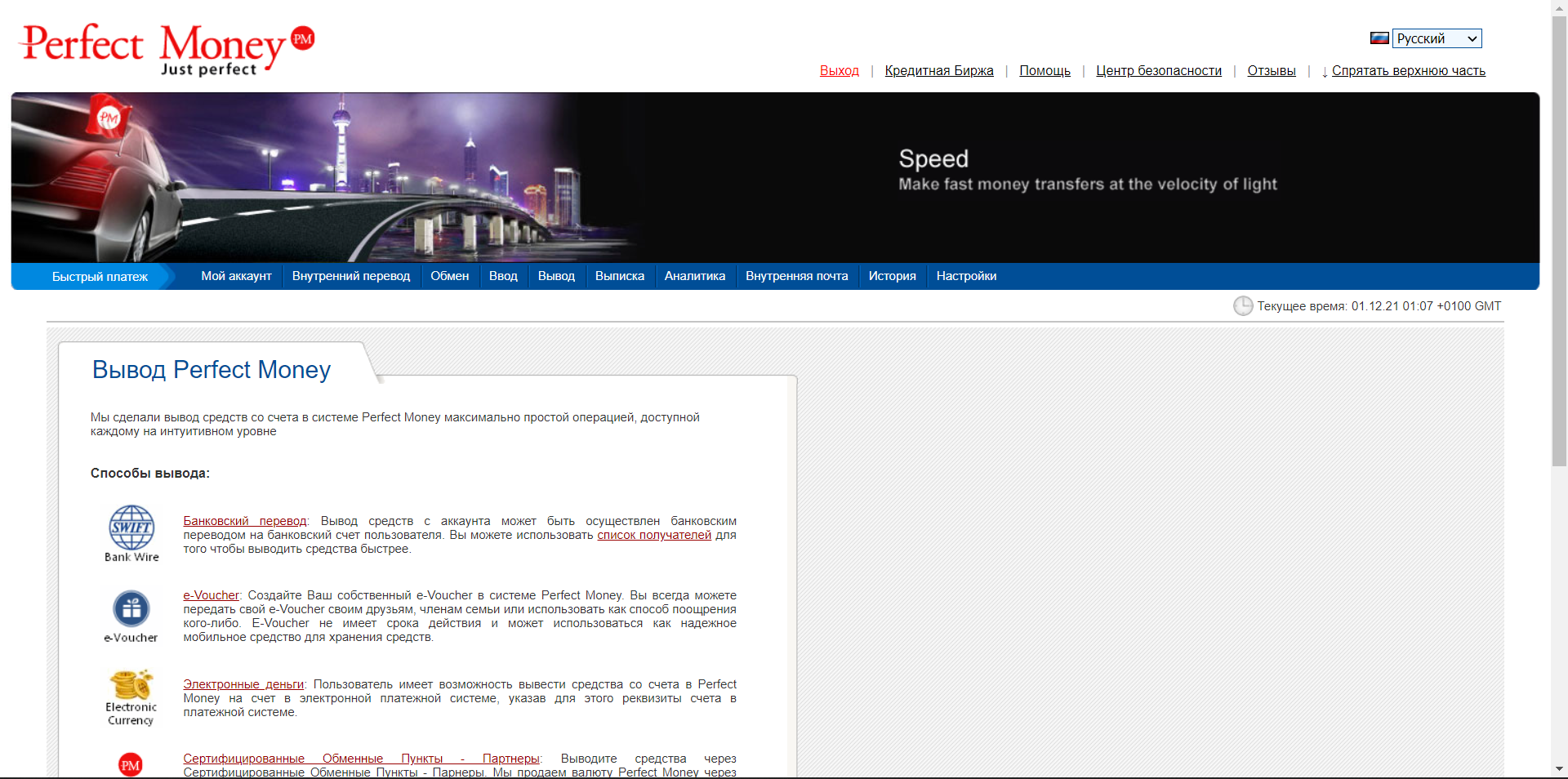Image resolution: width=1568 pixels, height=779 pixels.
Task: Follow the список получателей link
Action: [x=654, y=535]
